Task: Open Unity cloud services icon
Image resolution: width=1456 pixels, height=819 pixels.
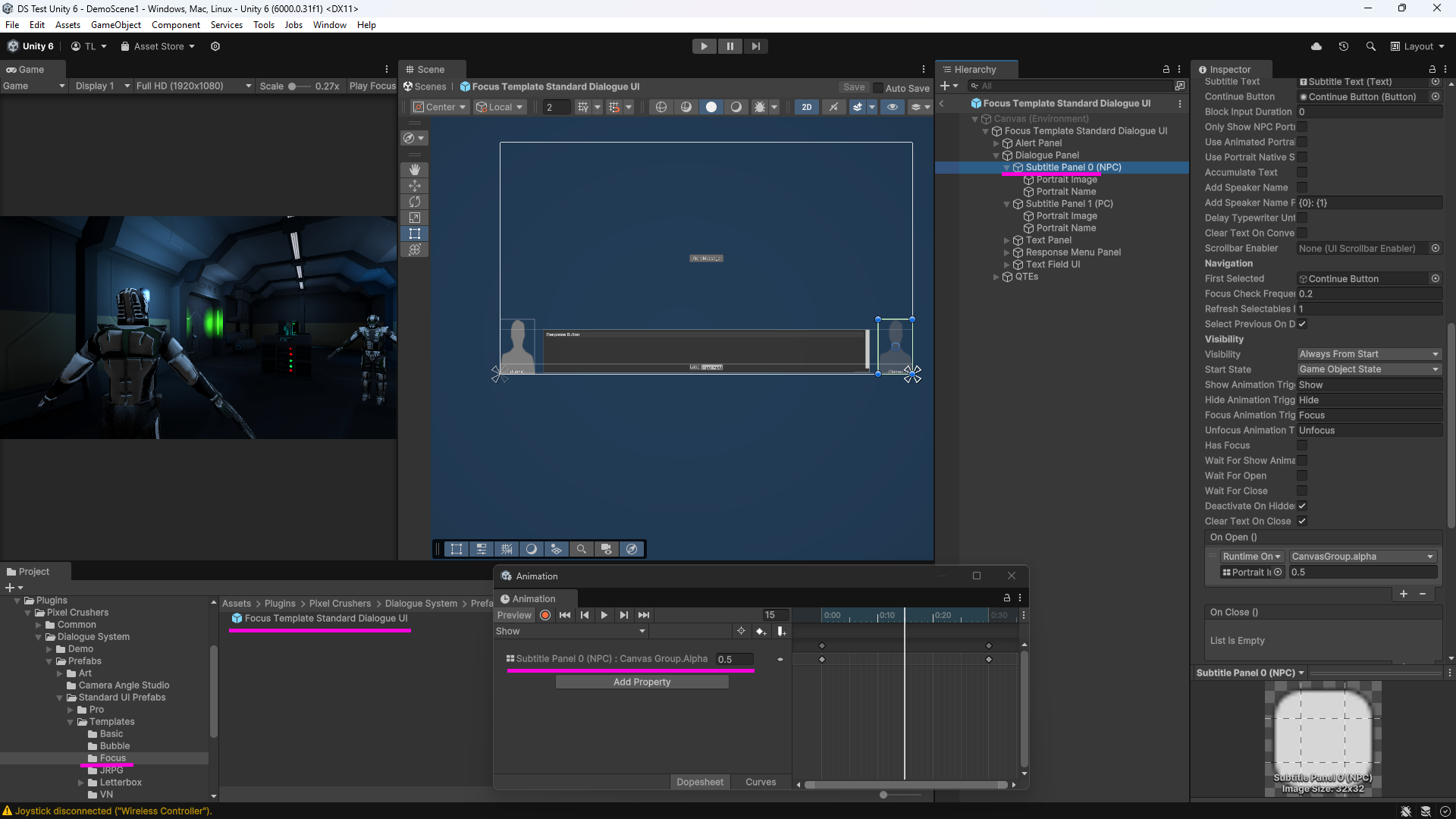Action: click(x=1316, y=46)
